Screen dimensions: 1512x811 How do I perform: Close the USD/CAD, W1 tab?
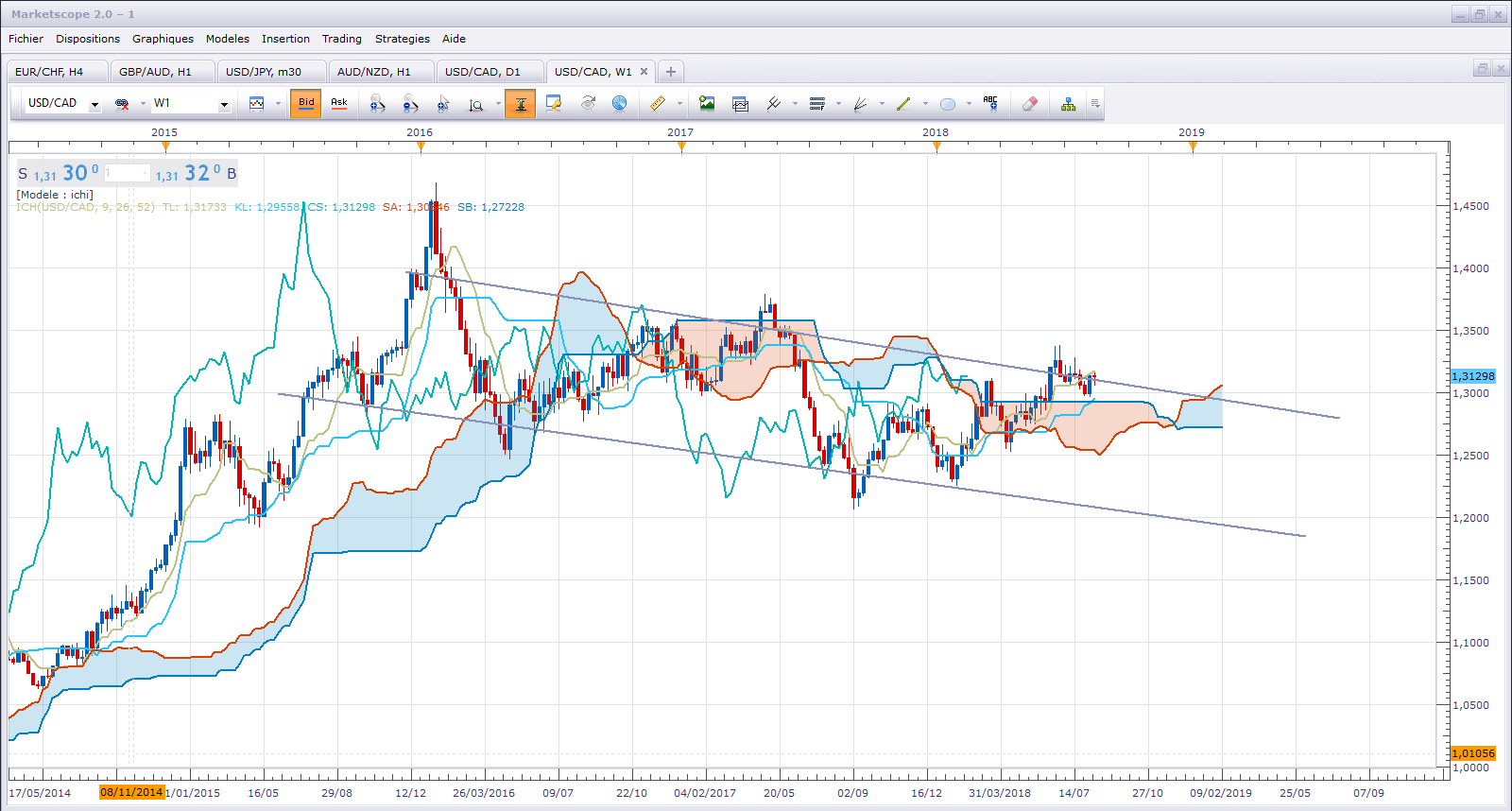coord(644,71)
